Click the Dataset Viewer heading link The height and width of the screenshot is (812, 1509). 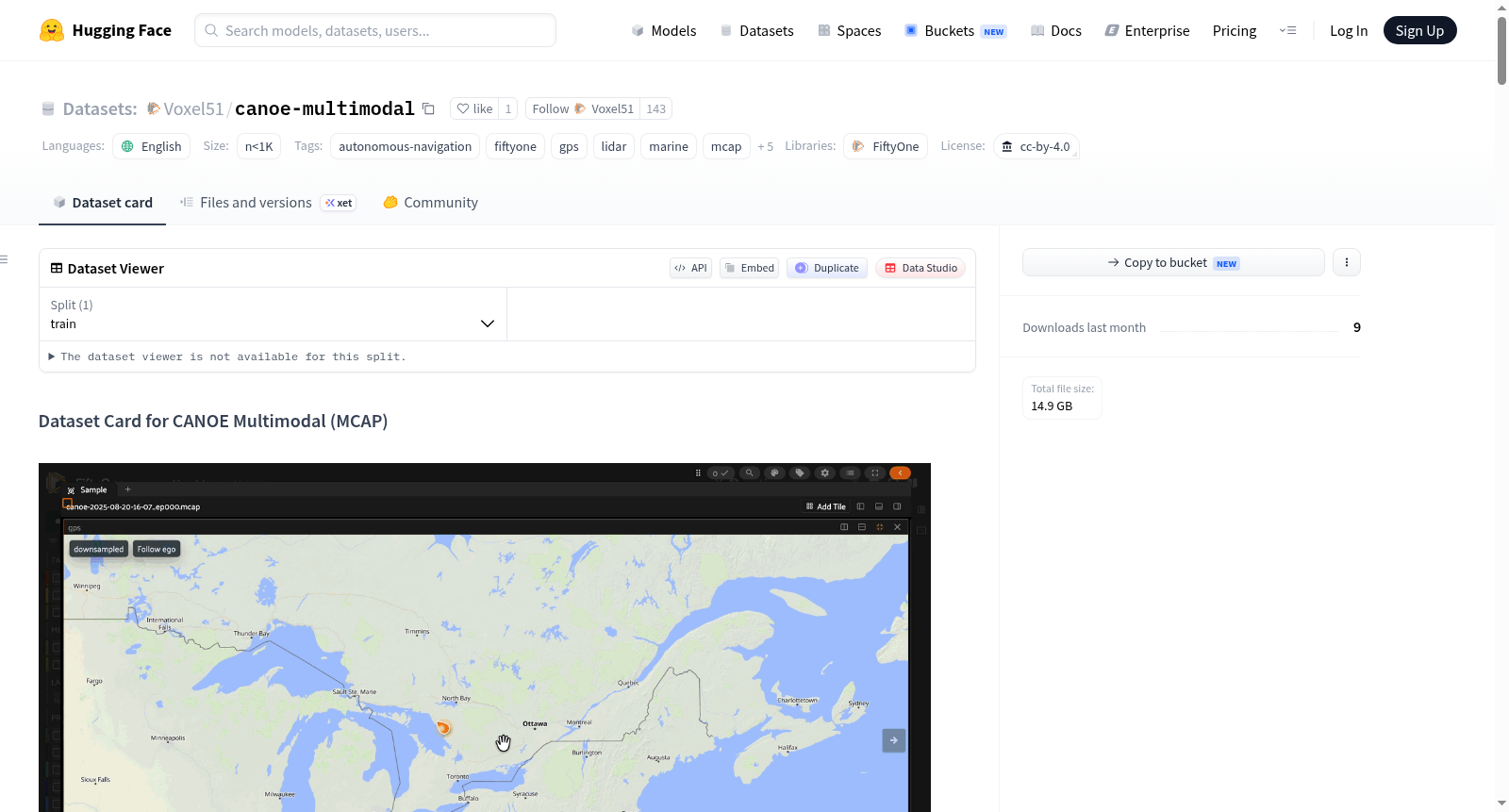point(107,269)
